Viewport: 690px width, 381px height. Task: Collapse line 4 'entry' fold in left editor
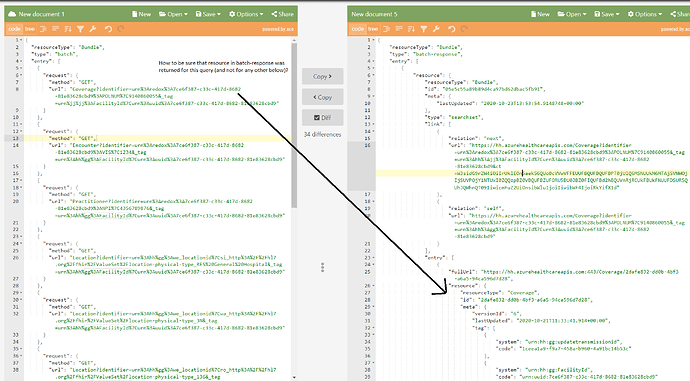(22, 61)
